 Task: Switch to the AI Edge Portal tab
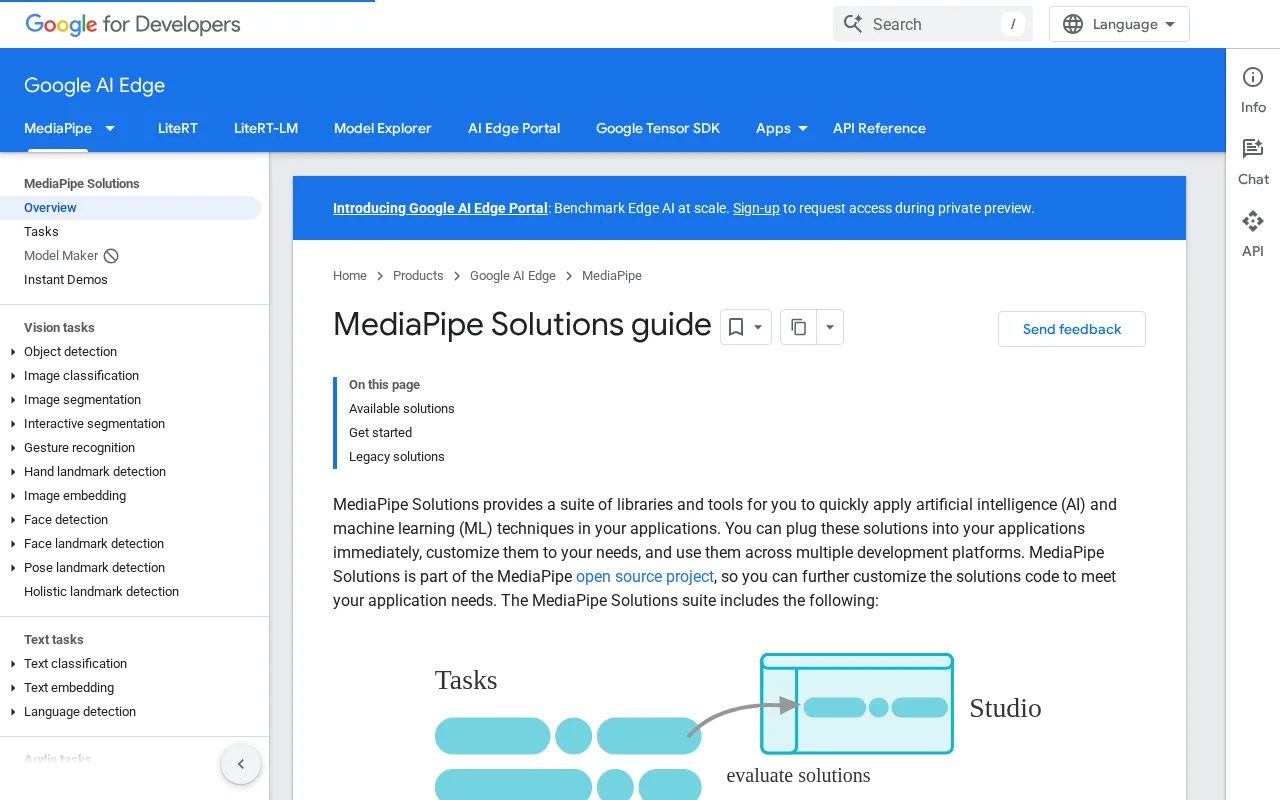tap(514, 128)
